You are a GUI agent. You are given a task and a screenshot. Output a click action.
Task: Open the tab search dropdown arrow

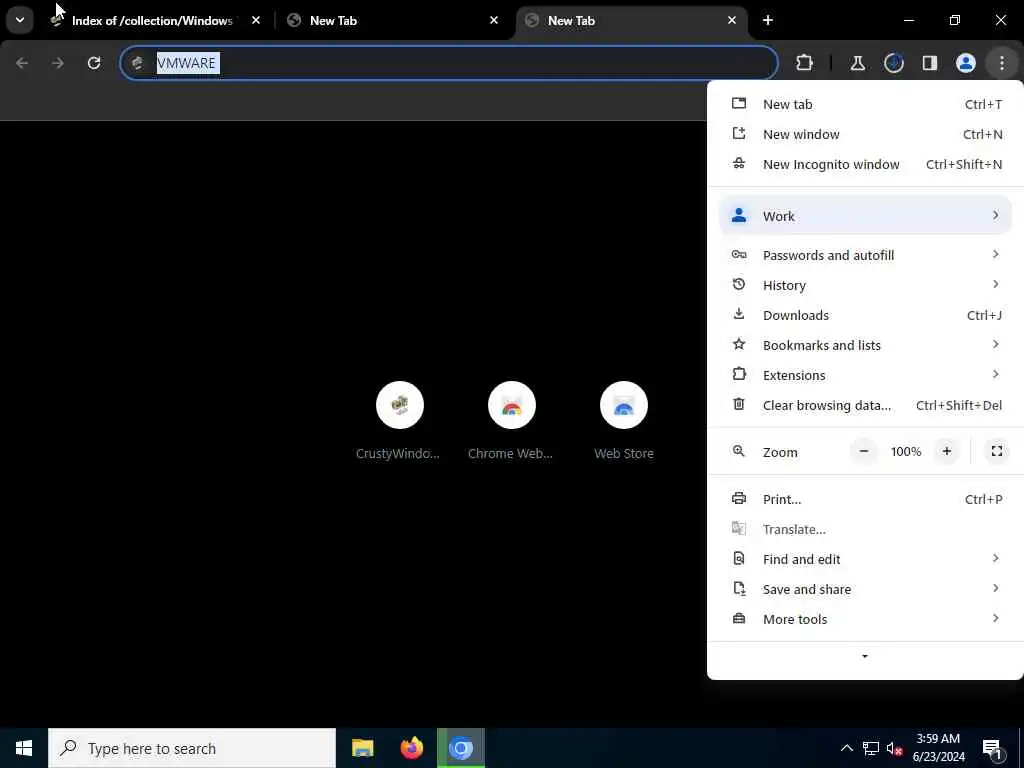click(20, 20)
